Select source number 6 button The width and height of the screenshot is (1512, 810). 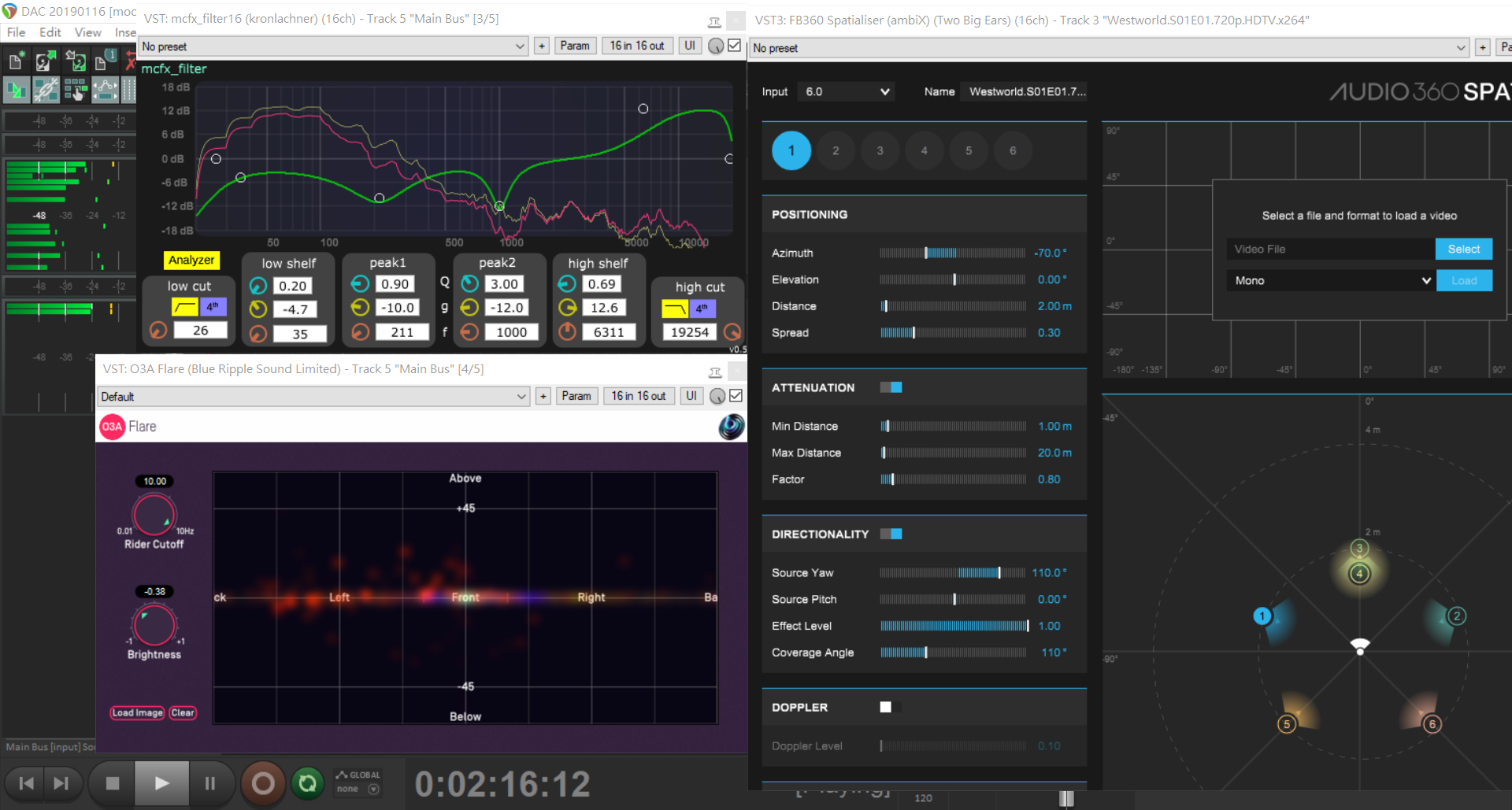pyautogui.click(x=1013, y=150)
